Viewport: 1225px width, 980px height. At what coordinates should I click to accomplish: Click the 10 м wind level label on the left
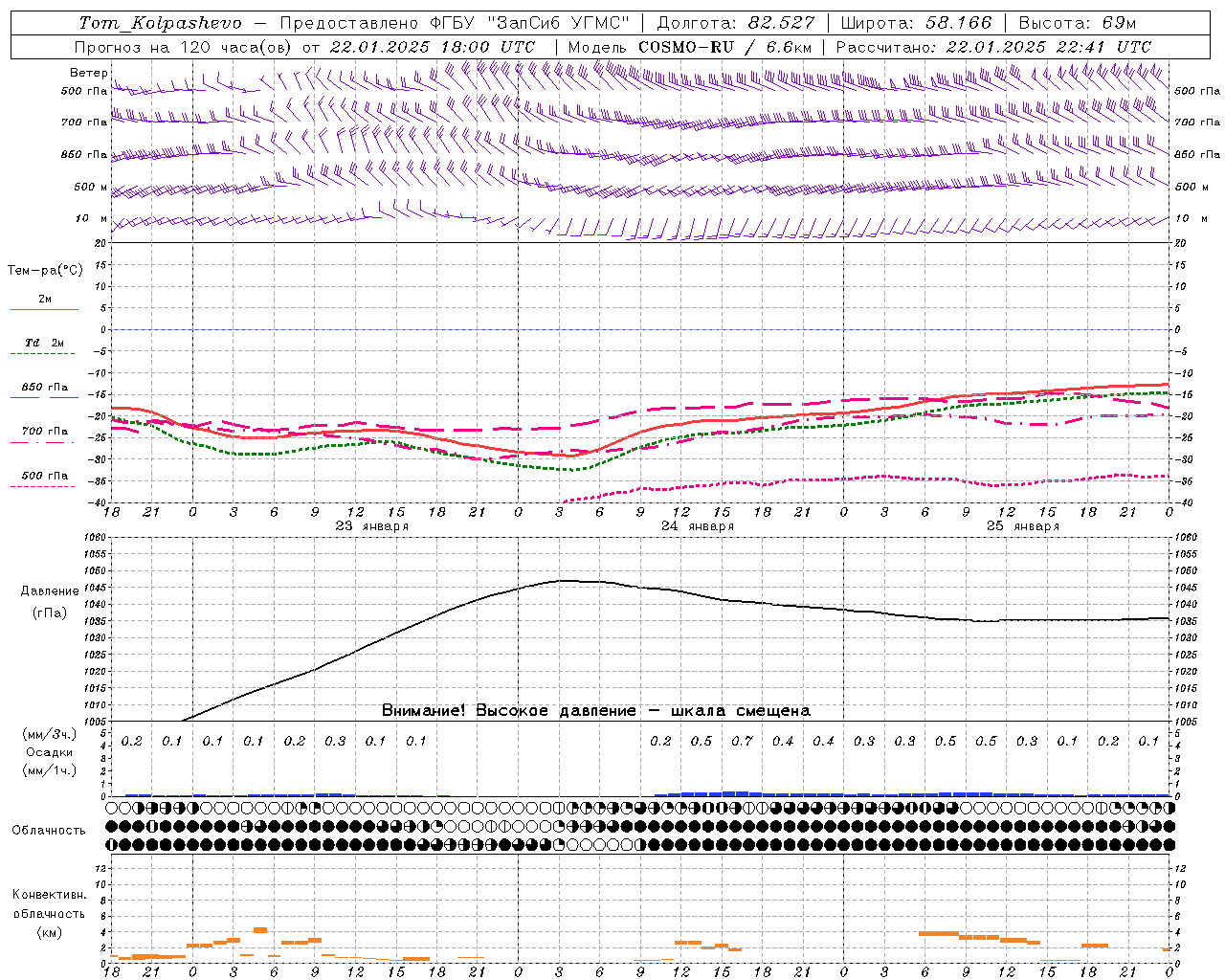[x=92, y=218]
